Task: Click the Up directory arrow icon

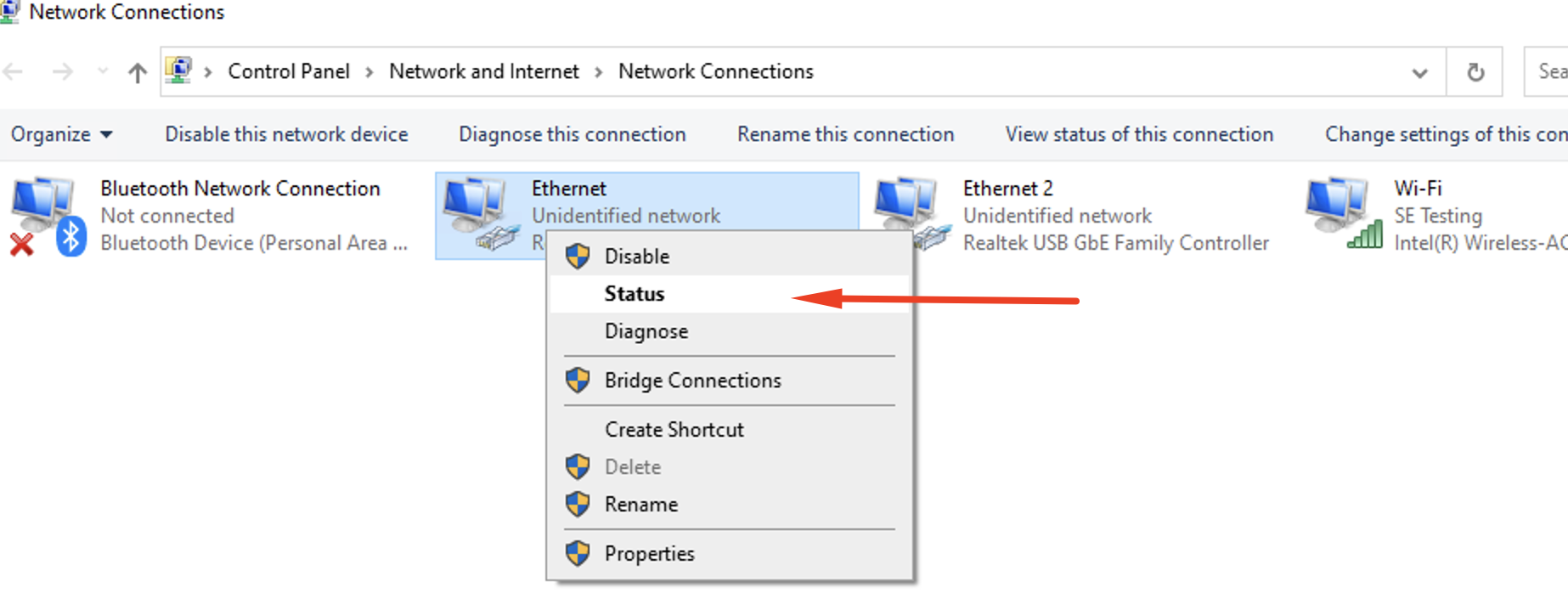Action: tap(137, 73)
